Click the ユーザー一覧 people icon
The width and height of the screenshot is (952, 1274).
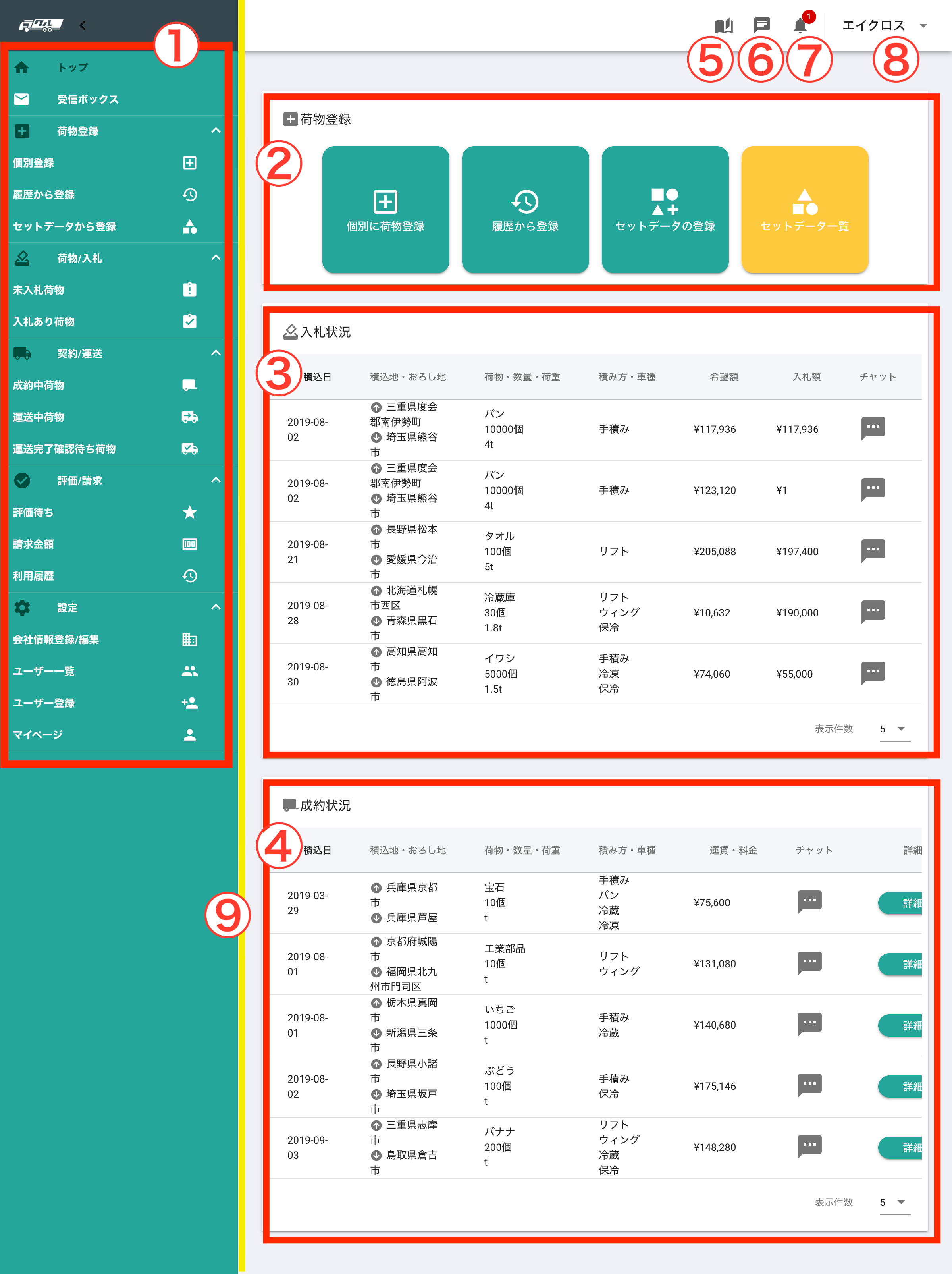click(x=189, y=671)
